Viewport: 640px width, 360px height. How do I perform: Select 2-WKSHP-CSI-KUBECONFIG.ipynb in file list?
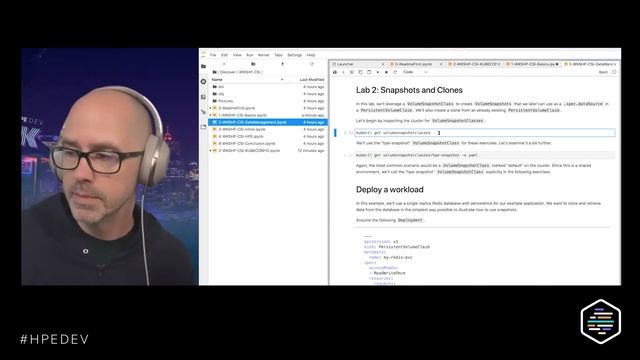pyautogui.click(x=268, y=151)
